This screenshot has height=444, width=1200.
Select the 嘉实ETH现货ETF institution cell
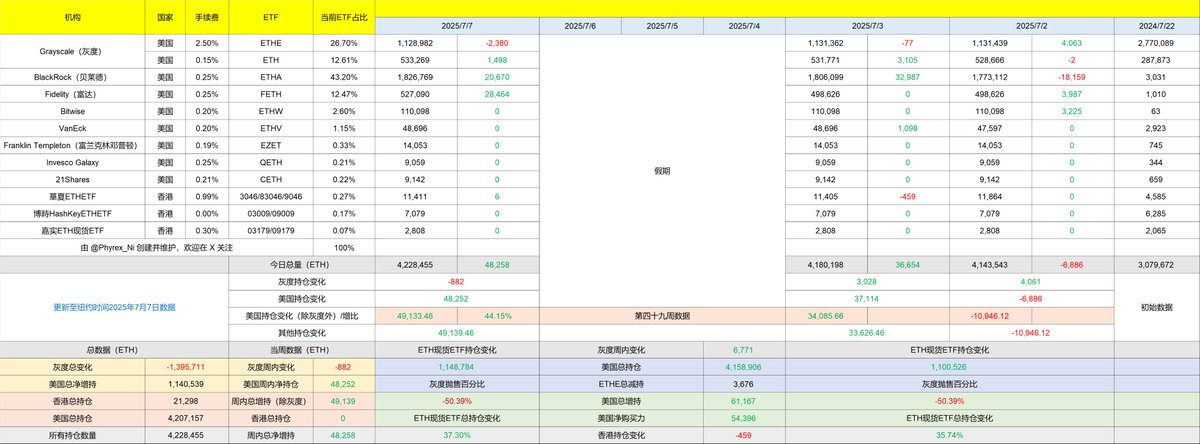click(x=74, y=230)
